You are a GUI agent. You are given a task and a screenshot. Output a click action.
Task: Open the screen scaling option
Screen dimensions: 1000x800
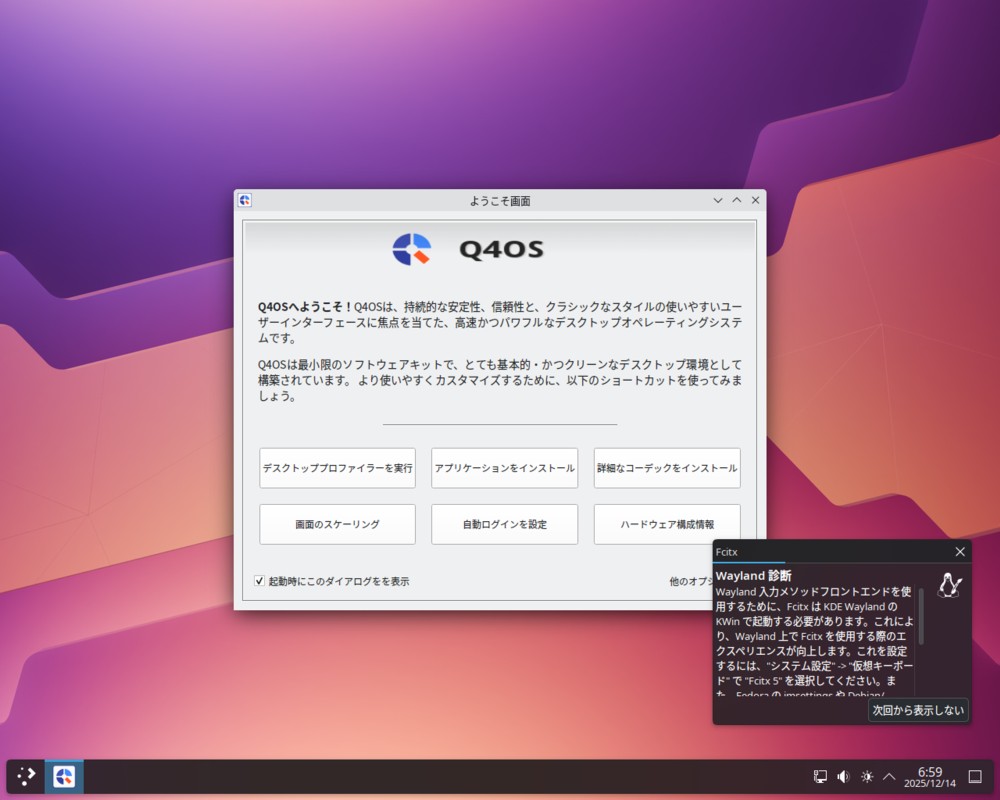pyautogui.click(x=337, y=524)
